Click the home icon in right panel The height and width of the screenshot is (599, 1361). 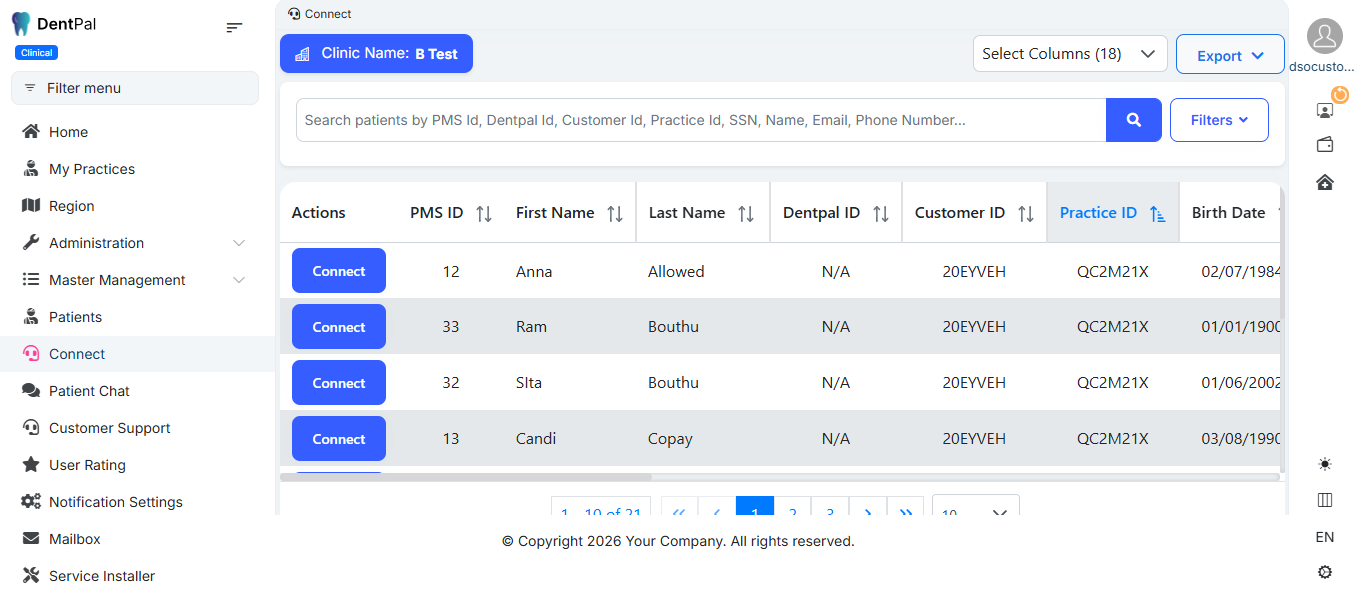pyautogui.click(x=1325, y=182)
